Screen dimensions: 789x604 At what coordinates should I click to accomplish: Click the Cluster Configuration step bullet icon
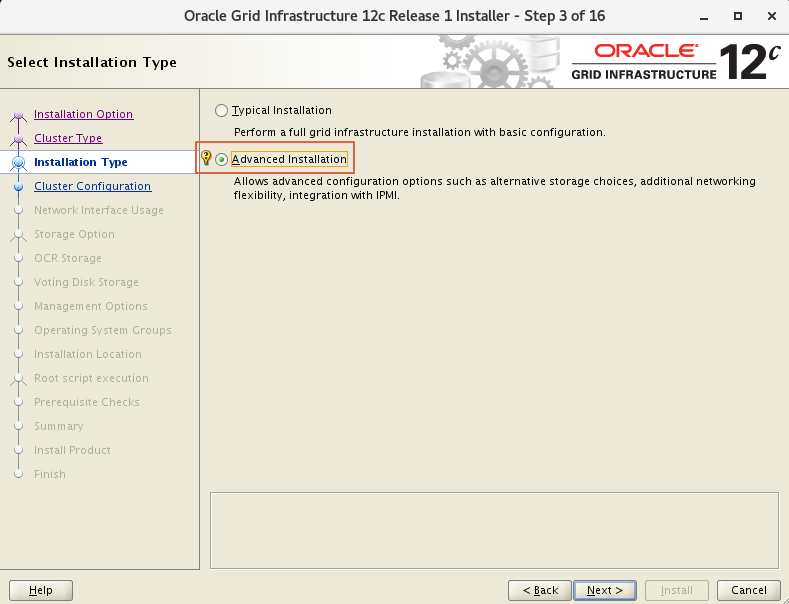pyautogui.click(x=18, y=186)
